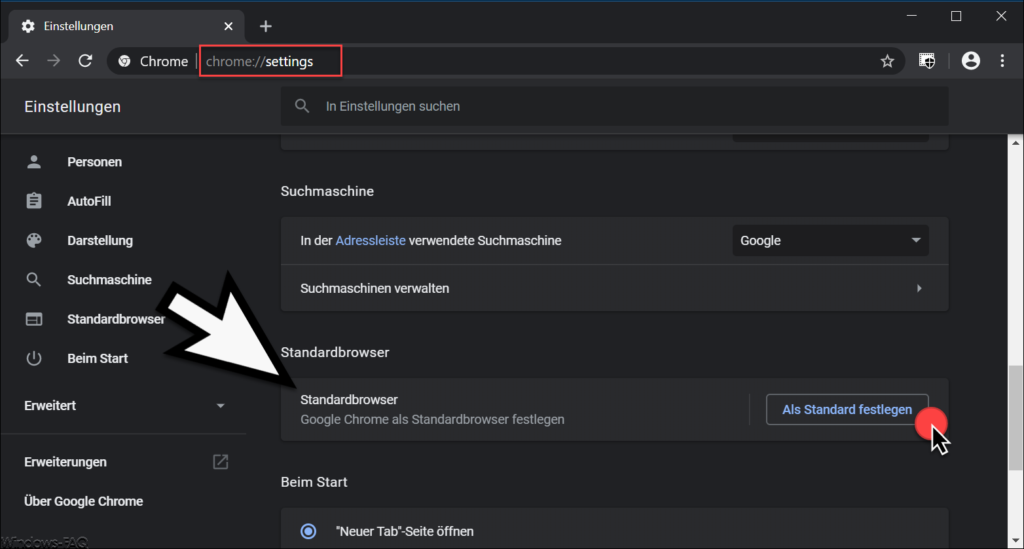Click the Standardbrowser window icon in the sidebar
The width and height of the screenshot is (1024, 549).
point(34,319)
